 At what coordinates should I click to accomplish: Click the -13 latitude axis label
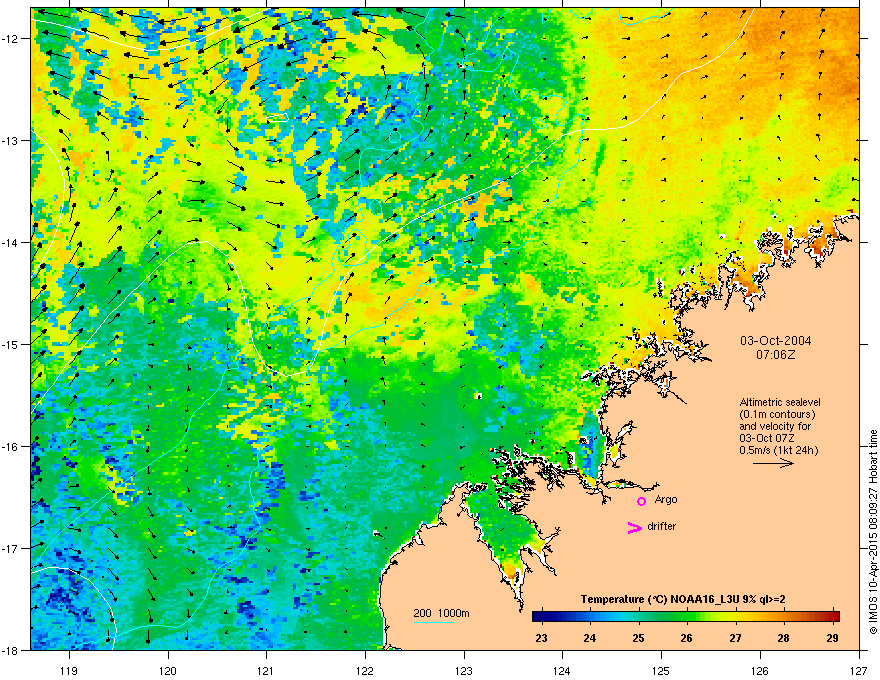pos(11,141)
